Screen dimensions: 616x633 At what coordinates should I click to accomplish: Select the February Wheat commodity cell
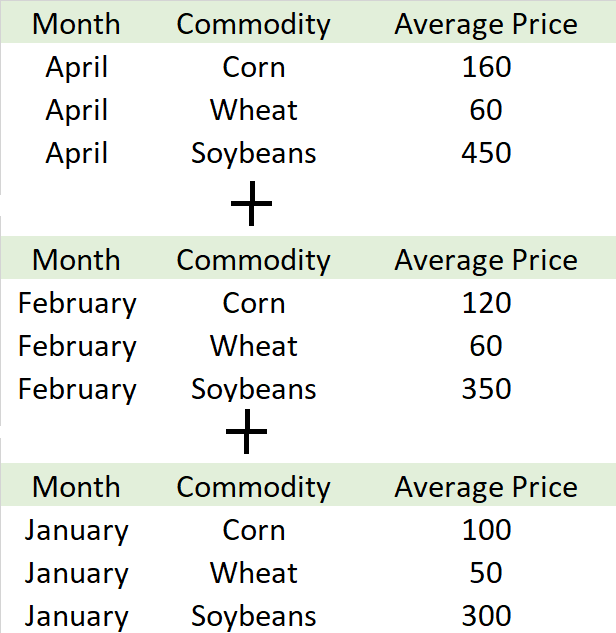point(253,346)
